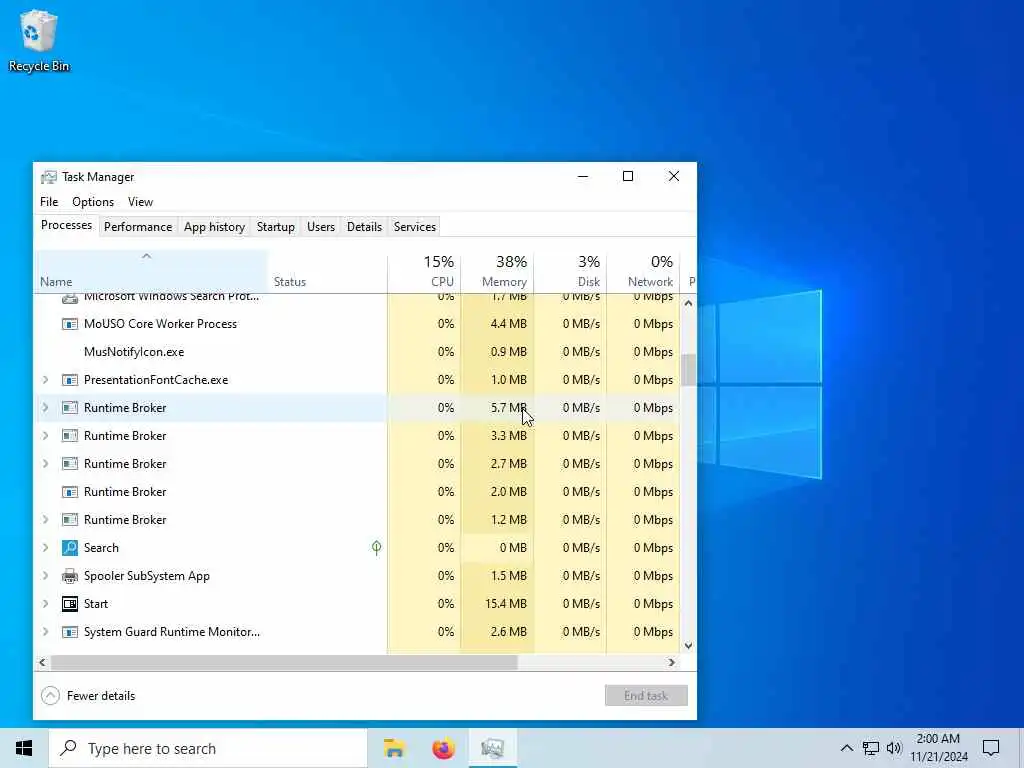
Task: Expand the Runtime Broker 5.7 MB row
Action: pyautogui.click(x=45, y=408)
